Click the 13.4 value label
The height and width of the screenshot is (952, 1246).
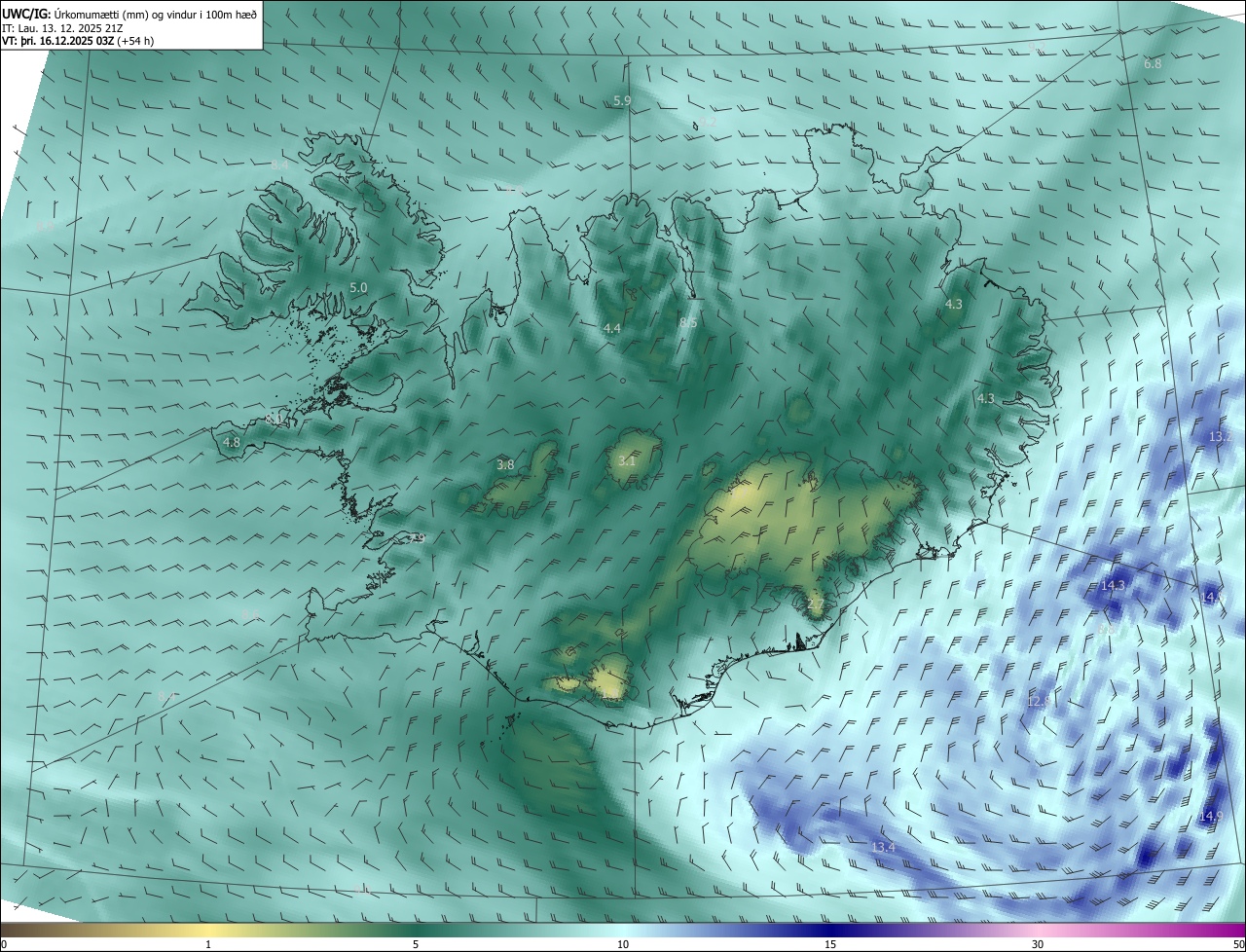click(x=883, y=848)
